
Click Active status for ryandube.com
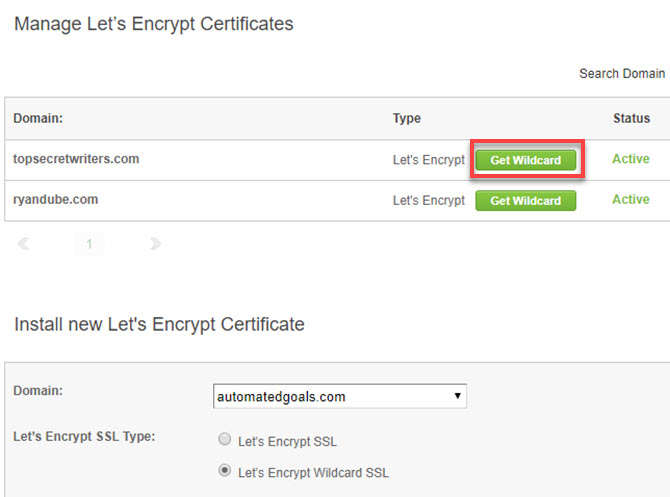[x=631, y=199]
